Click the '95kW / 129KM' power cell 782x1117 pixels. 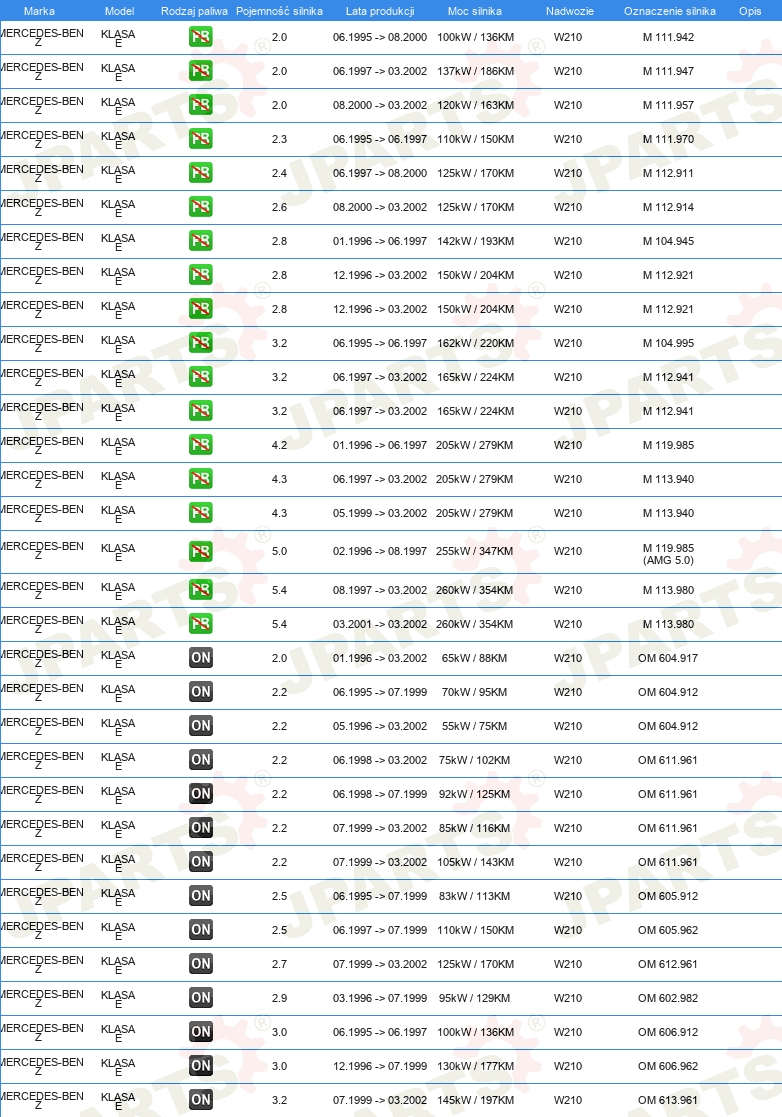click(x=474, y=998)
